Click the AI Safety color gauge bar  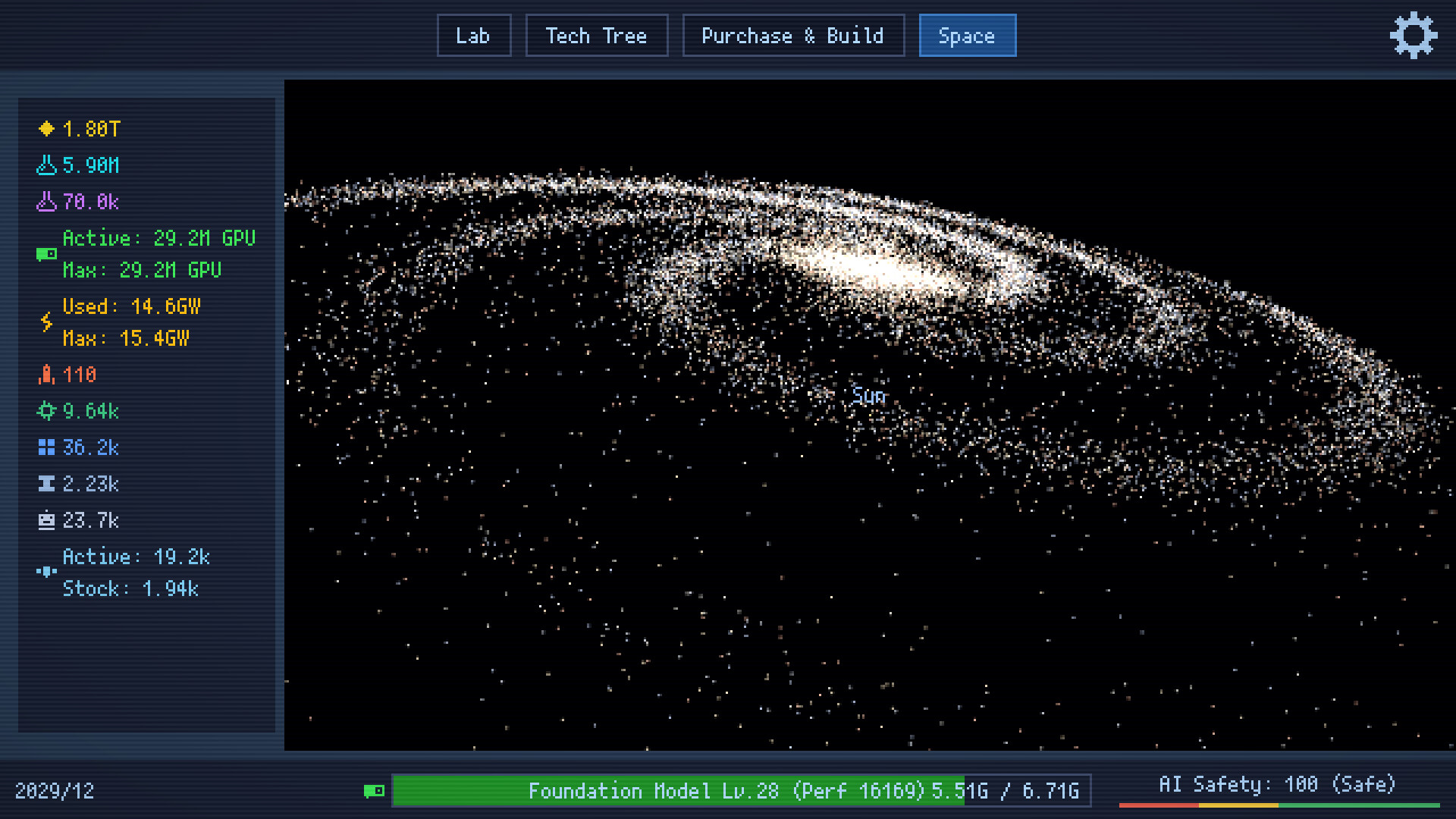click(x=1279, y=805)
